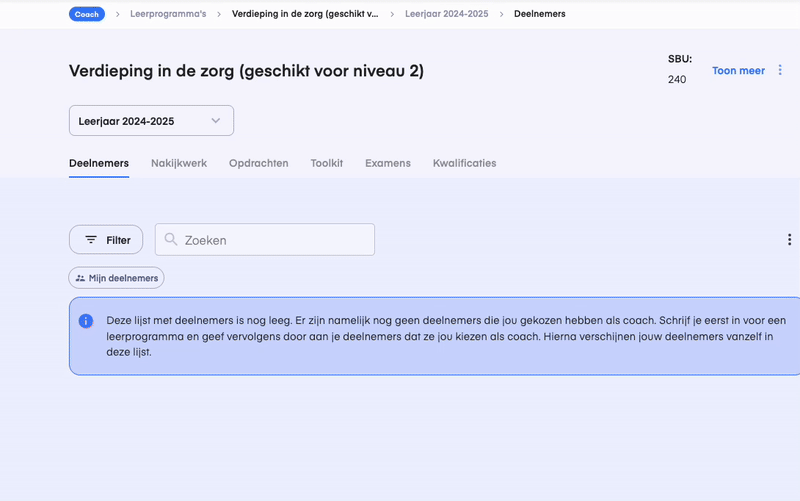800x501 pixels.
Task: Open Leerprogramma's breadcrumb link
Action: (168, 14)
